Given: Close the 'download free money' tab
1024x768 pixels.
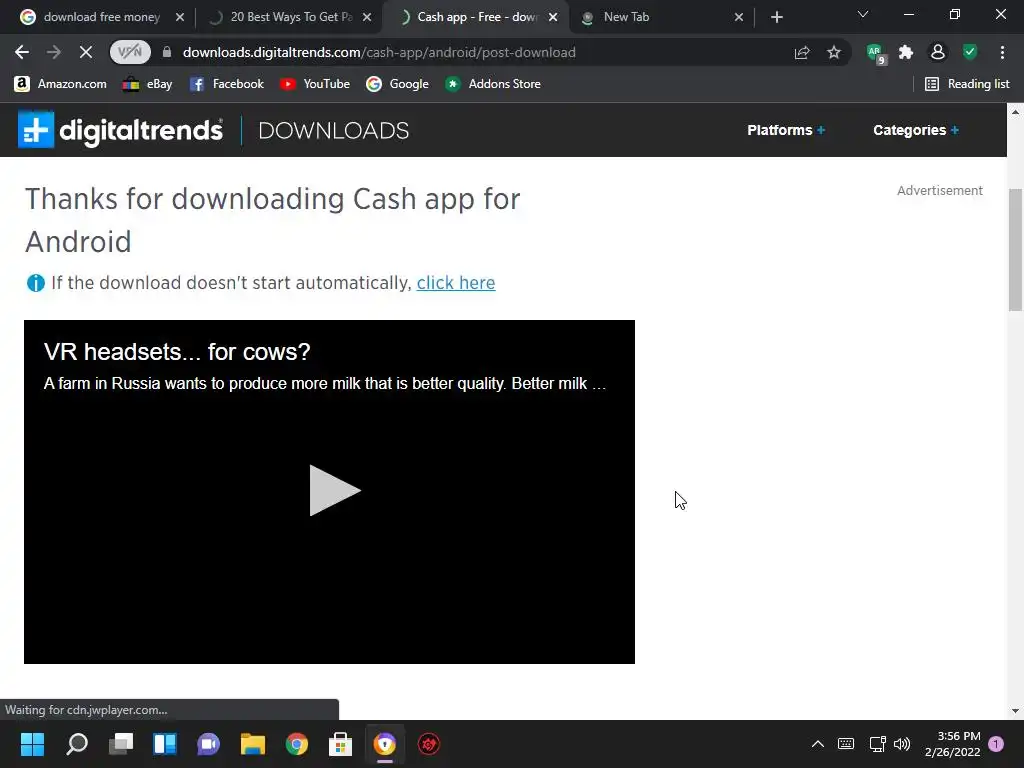Looking at the screenshot, I should point(180,17).
